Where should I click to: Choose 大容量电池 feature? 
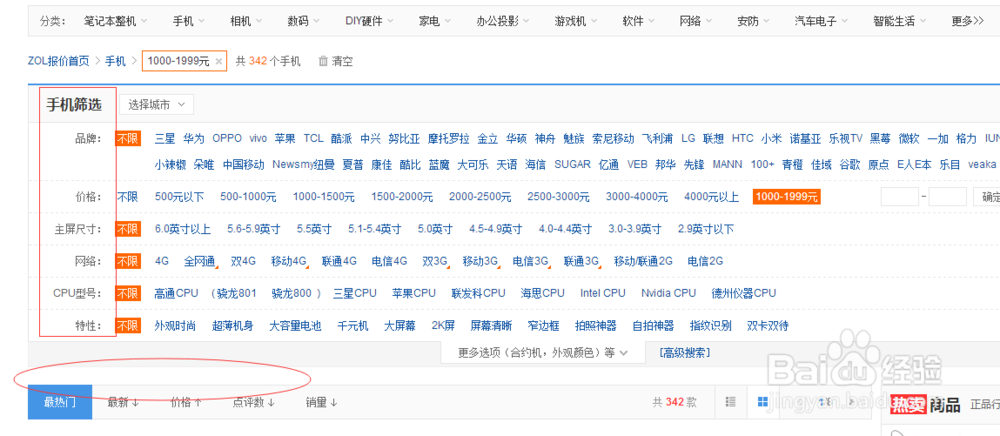[295, 326]
